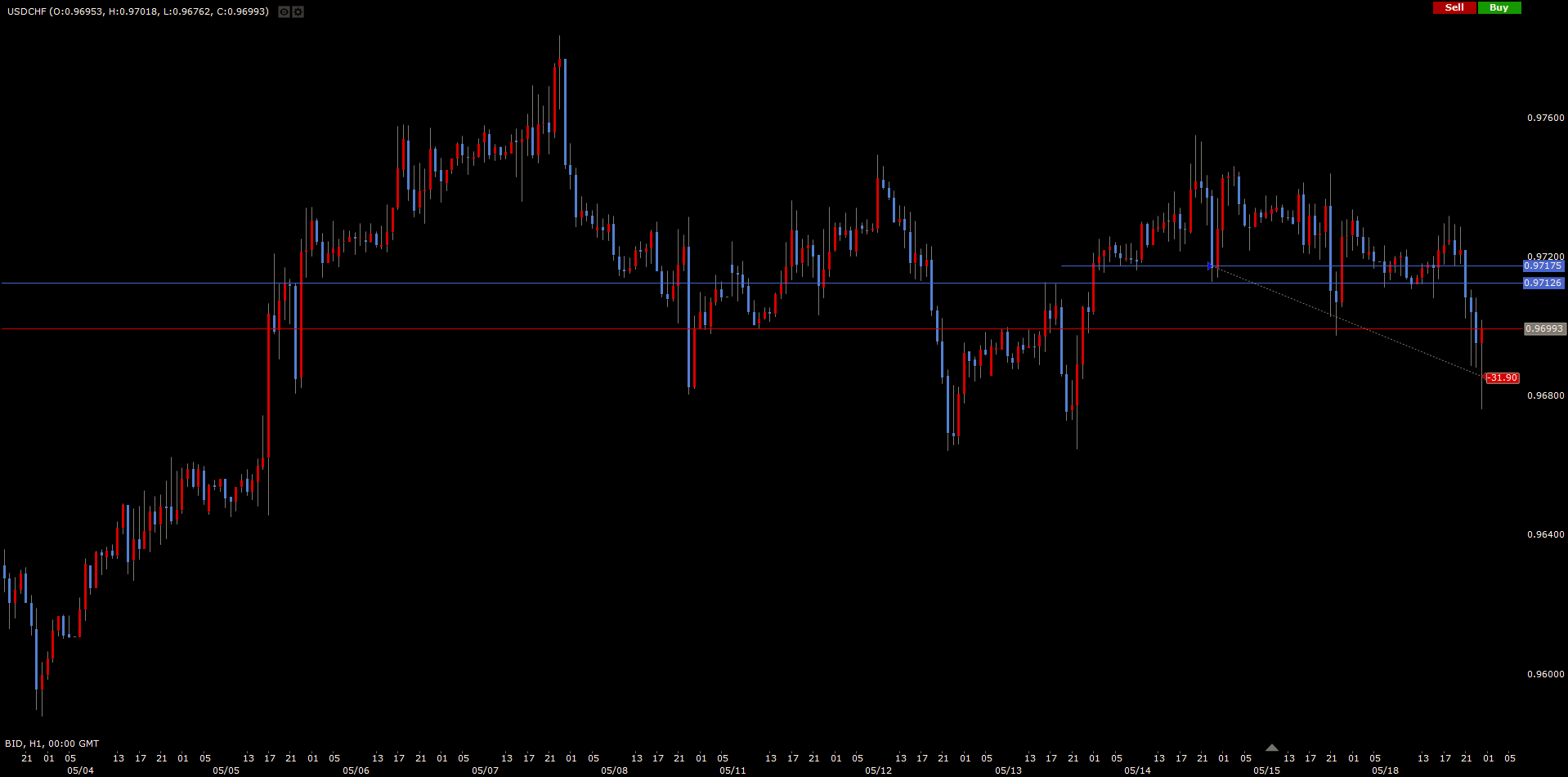Click the blue position entry arrow marker

click(1211, 266)
